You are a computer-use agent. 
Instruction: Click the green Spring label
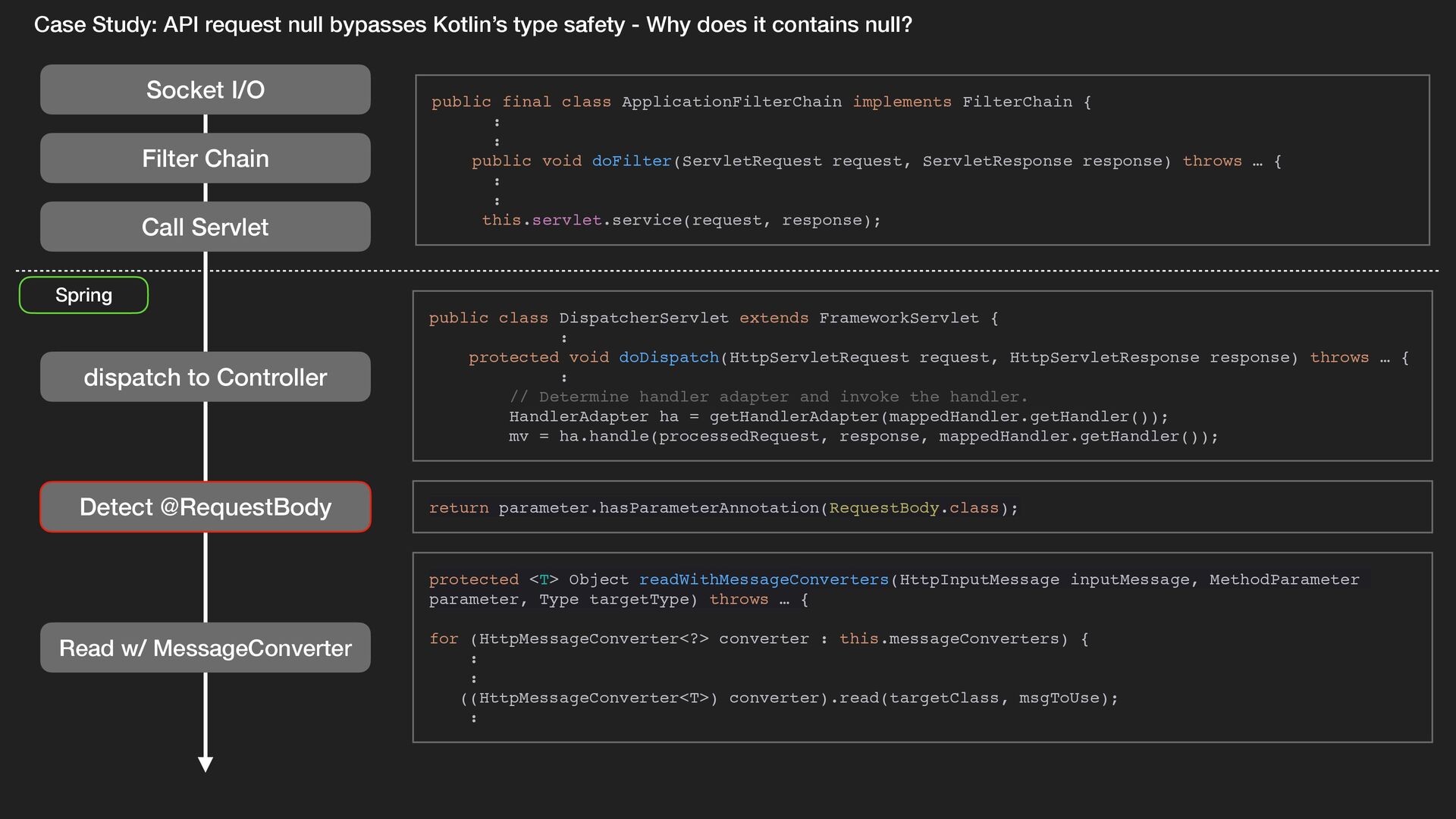coord(83,295)
